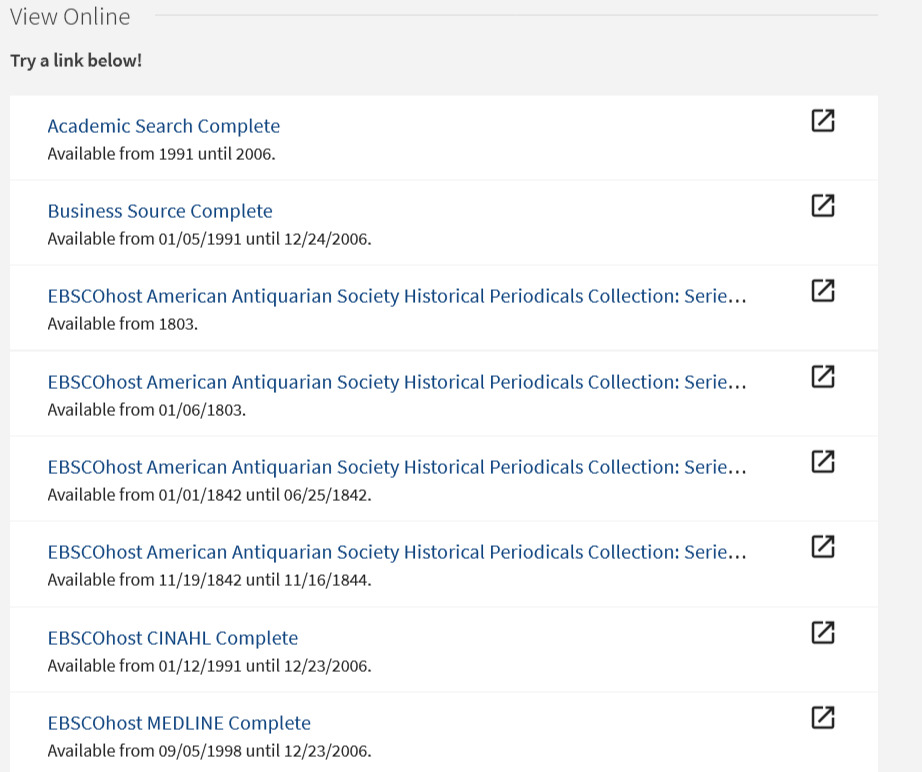Image resolution: width=922 pixels, height=772 pixels.
Task: Select Antiquarian Society link available from 01/06/1803
Action: click(x=396, y=382)
